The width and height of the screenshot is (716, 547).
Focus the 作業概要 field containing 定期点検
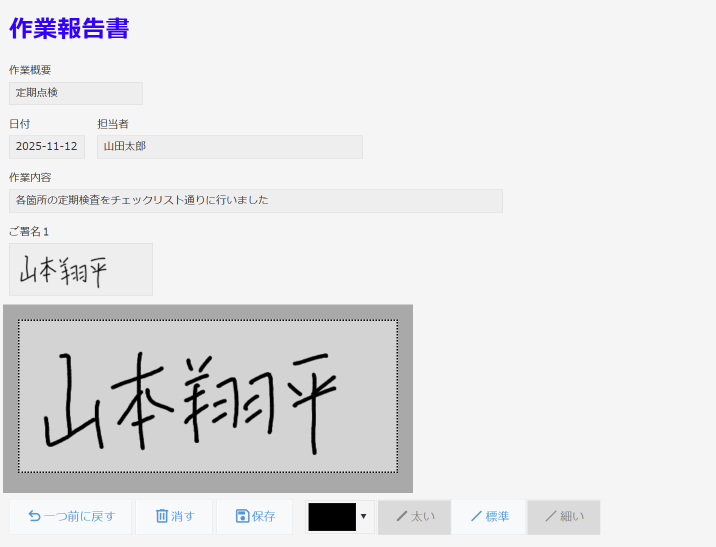[x=76, y=93]
